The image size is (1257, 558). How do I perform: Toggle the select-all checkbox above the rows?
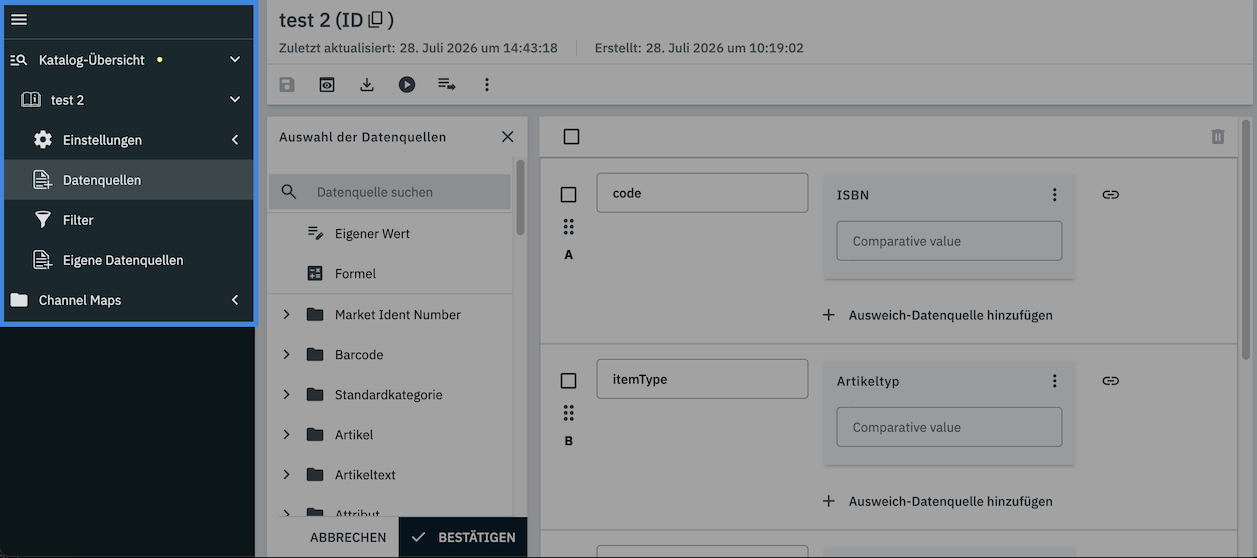pos(571,137)
